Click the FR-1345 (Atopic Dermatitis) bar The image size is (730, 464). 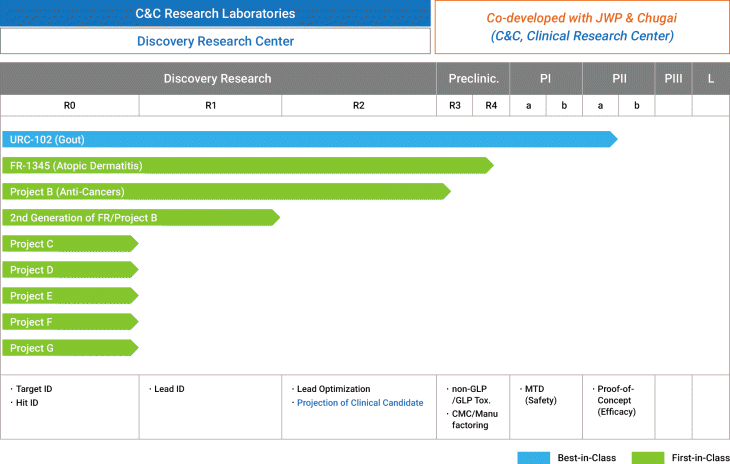(248, 165)
